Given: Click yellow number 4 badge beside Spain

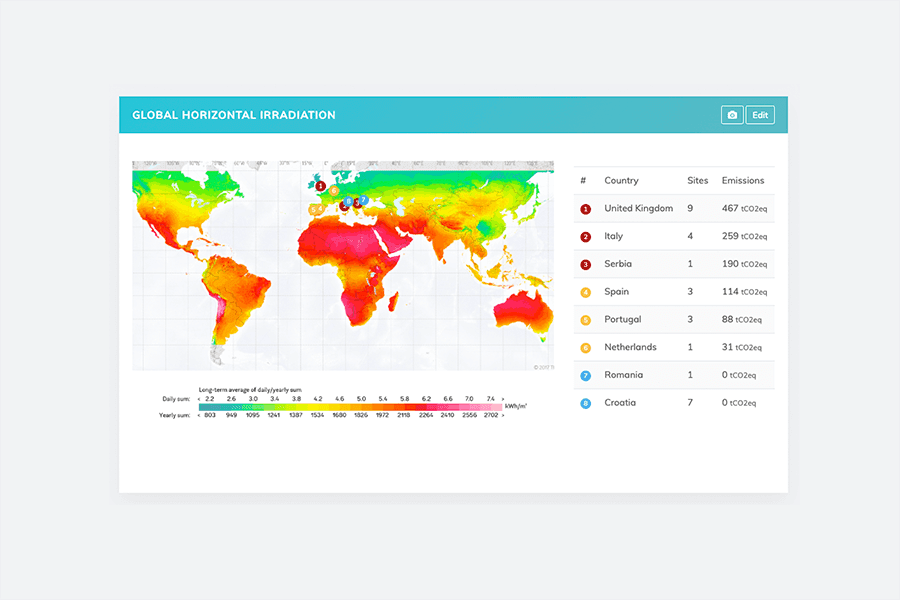Looking at the screenshot, I should 585,292.
